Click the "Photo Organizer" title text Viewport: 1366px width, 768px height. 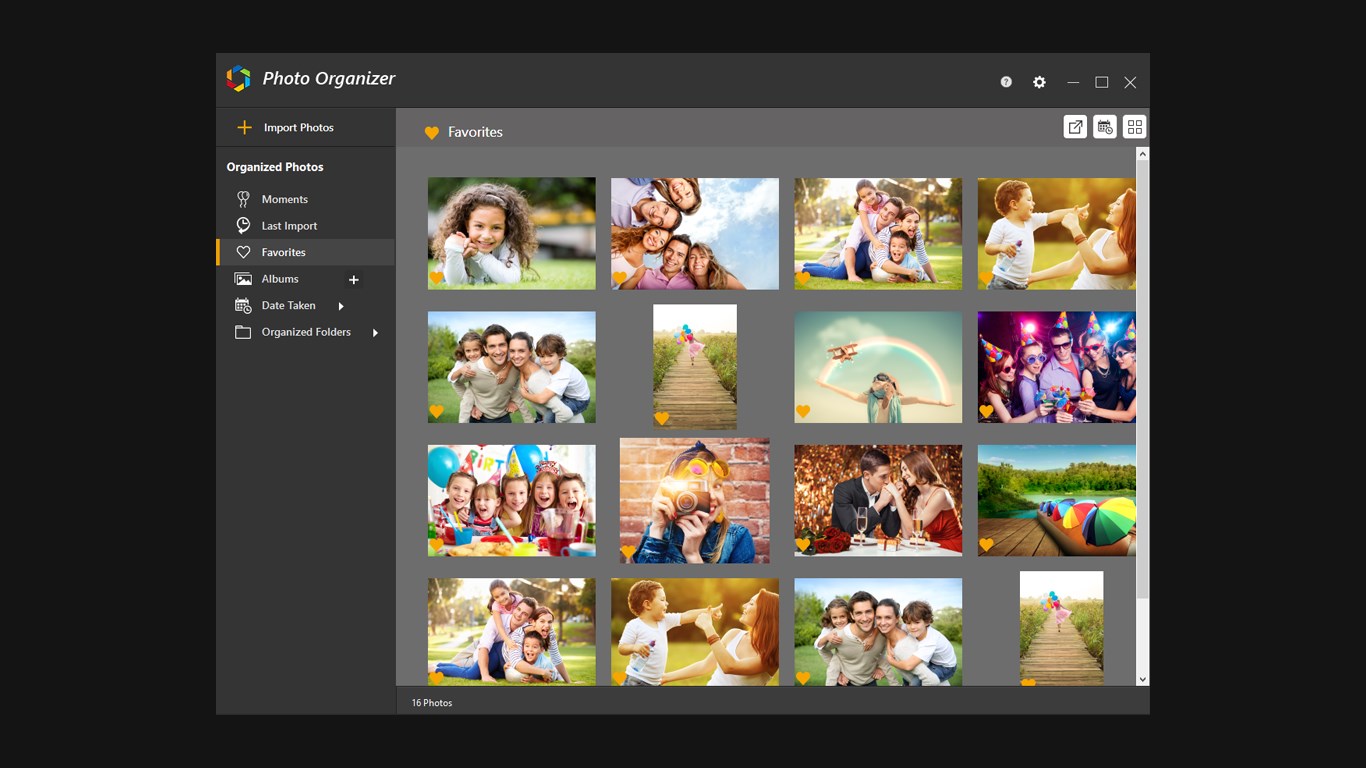(x=329, y=79)
